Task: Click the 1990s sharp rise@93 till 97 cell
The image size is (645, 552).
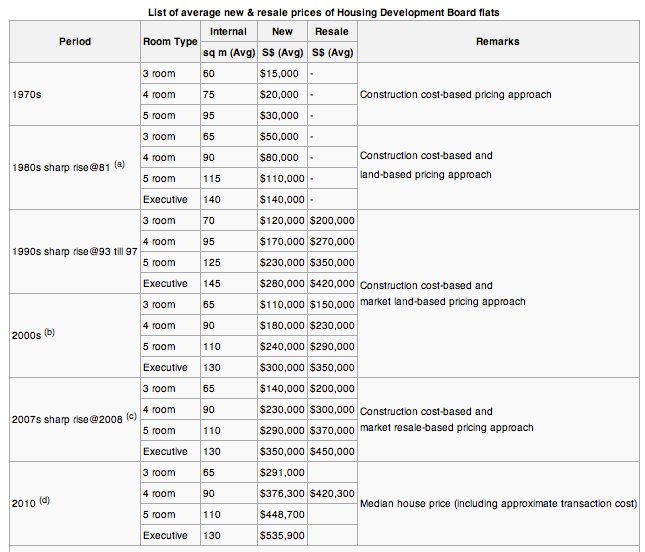Action: pos(75,251)
